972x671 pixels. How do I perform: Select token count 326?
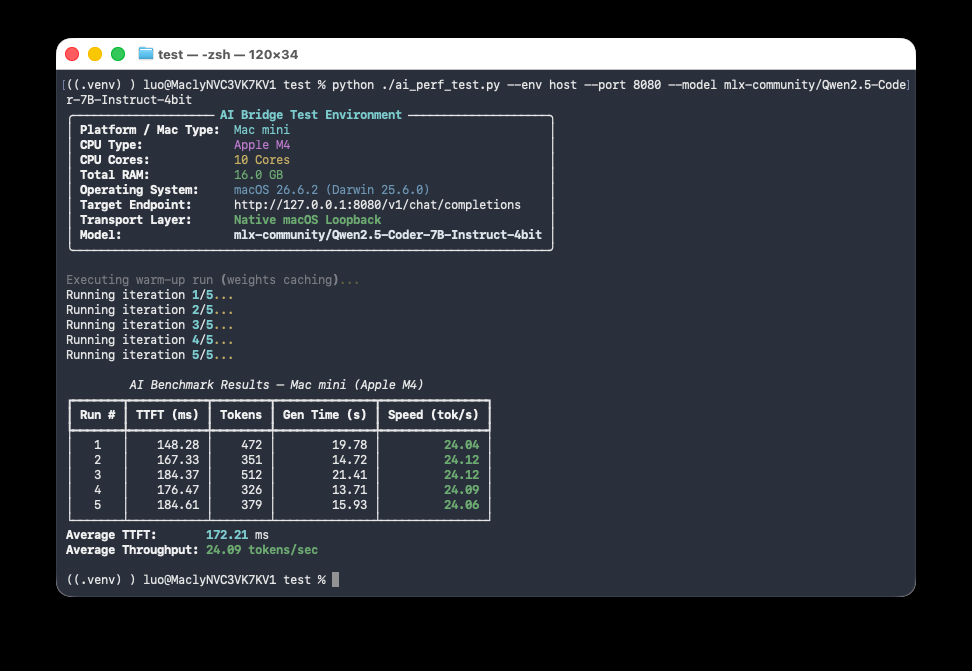(252, 490)
